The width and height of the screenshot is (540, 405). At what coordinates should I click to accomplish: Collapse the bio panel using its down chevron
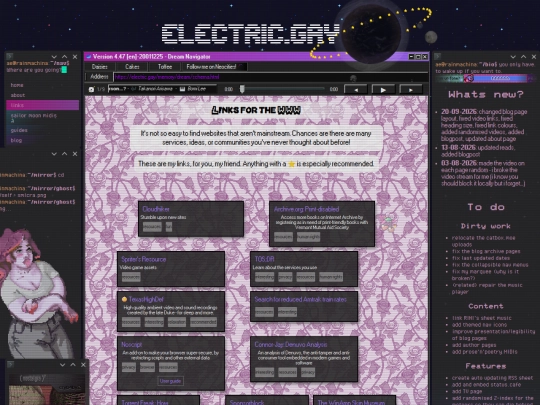pyautogui.click(x=513, y=56)
